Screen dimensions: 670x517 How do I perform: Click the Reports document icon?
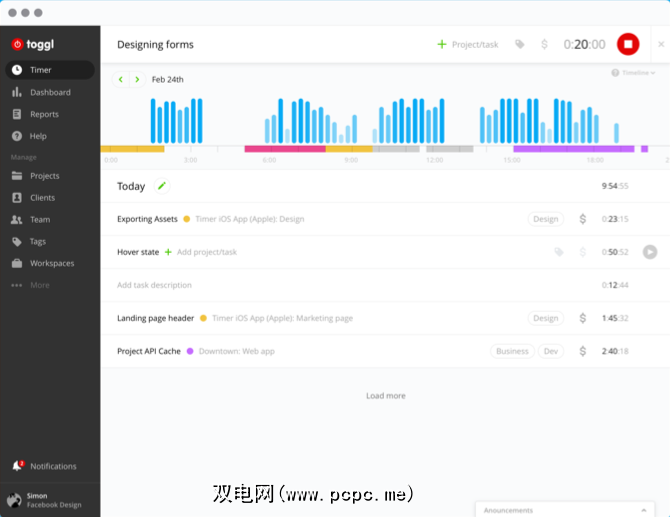click(x=17, y=114)
